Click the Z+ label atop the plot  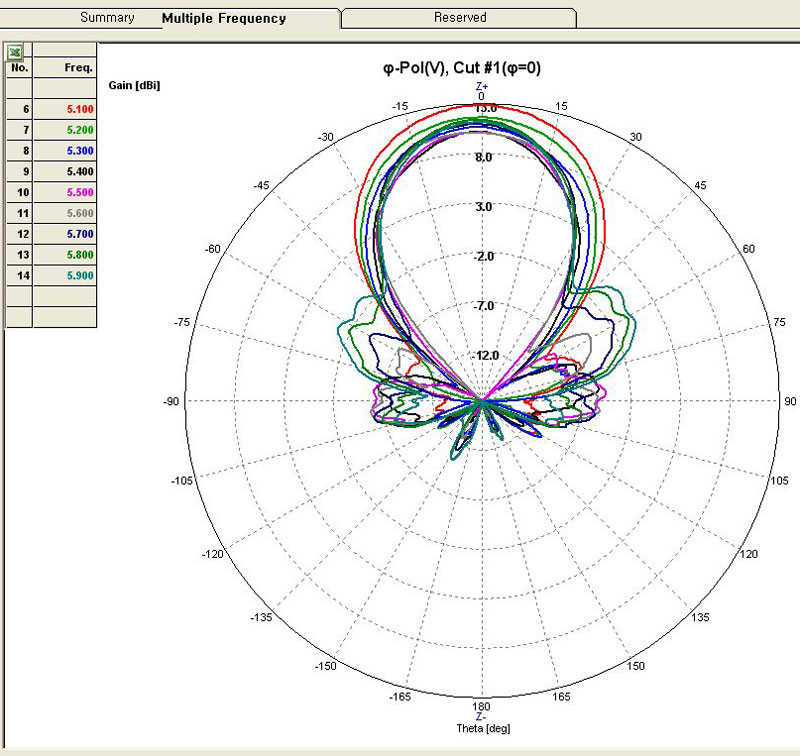[x=482, y=86]
